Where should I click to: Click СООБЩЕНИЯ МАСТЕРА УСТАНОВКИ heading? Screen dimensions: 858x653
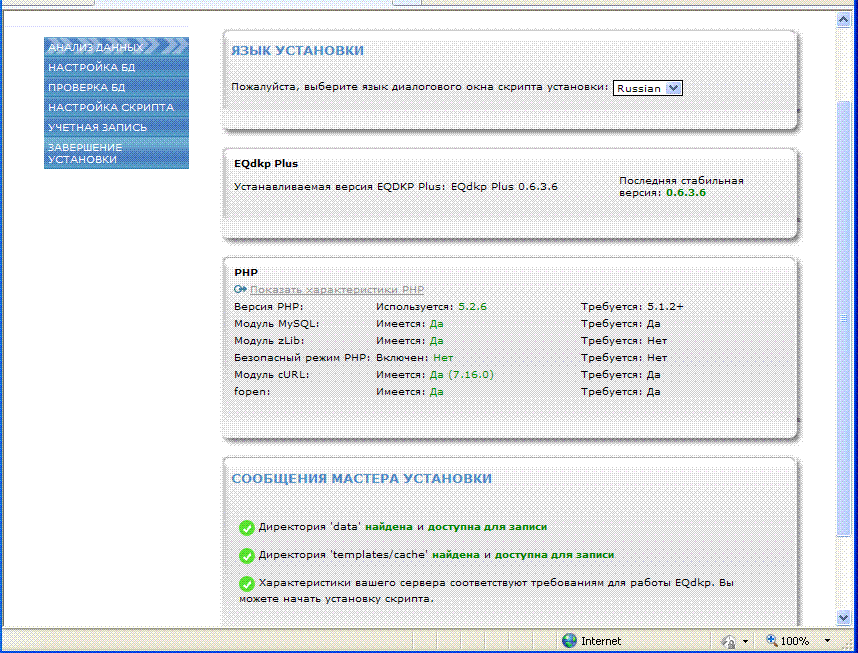pos(362,479)
